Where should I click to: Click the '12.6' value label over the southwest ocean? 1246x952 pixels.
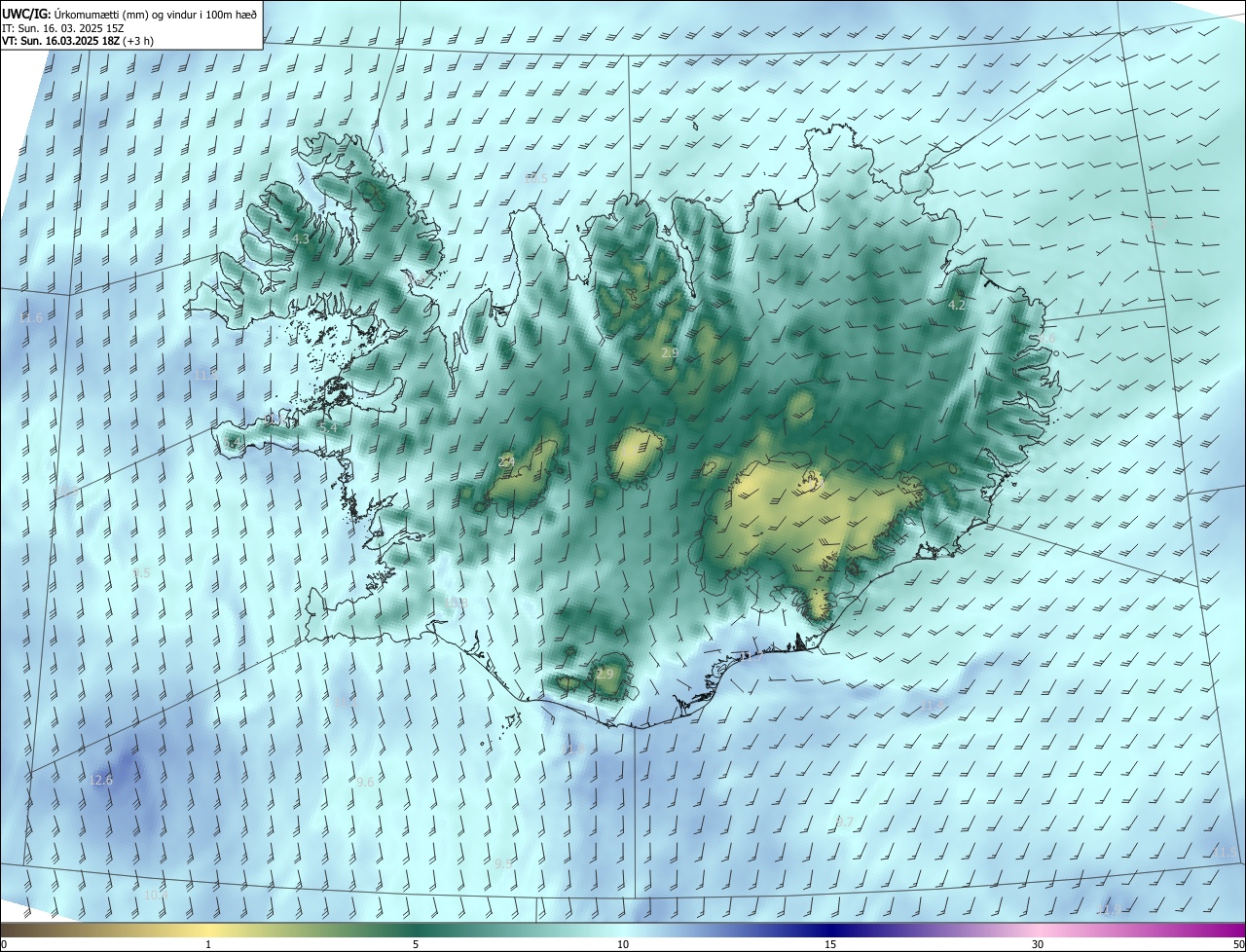tap(100, 781)
